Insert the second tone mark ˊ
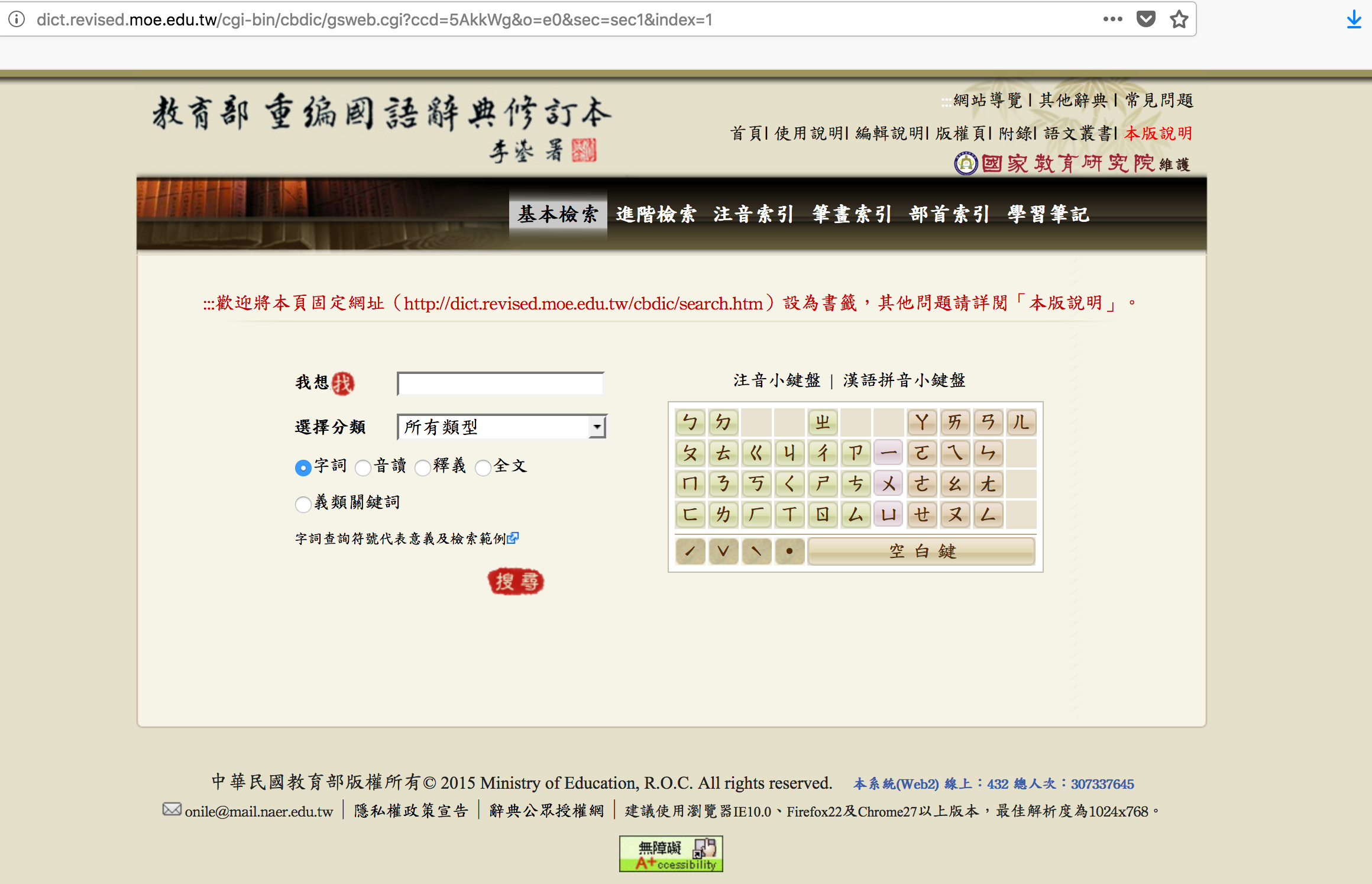Image resolution: width=1372 pixels, height=884 pixels. (690, 551)
